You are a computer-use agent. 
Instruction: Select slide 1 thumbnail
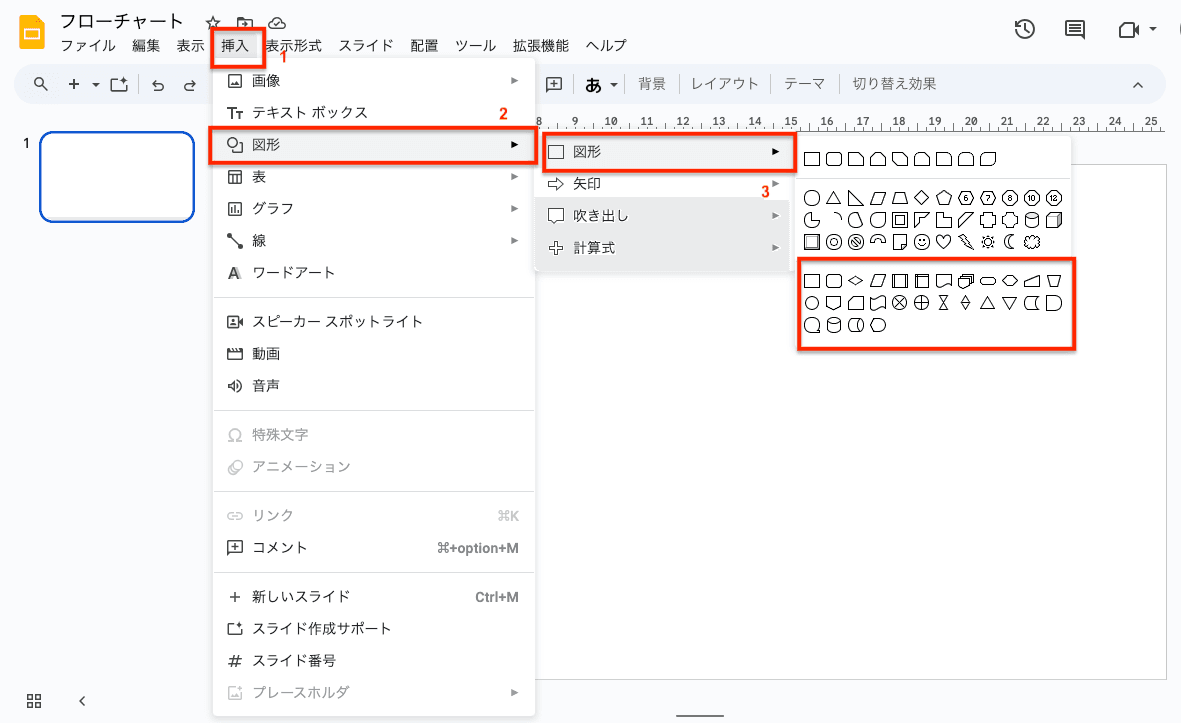(x=117, y=176)
